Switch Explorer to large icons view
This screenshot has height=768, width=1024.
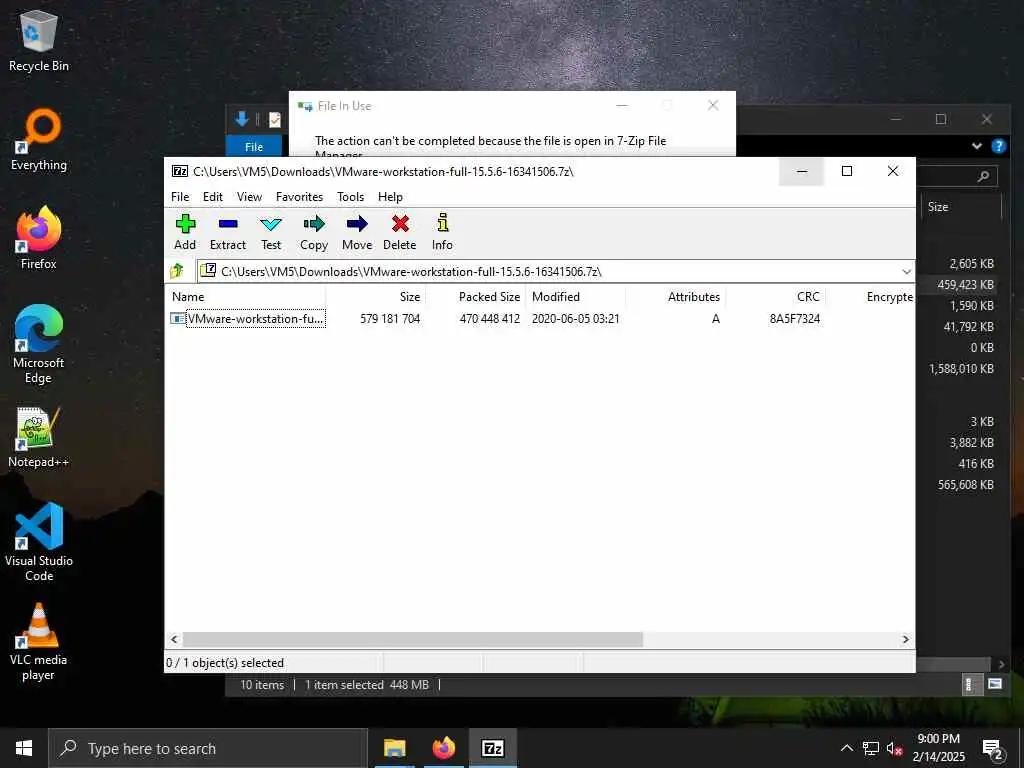995,684
